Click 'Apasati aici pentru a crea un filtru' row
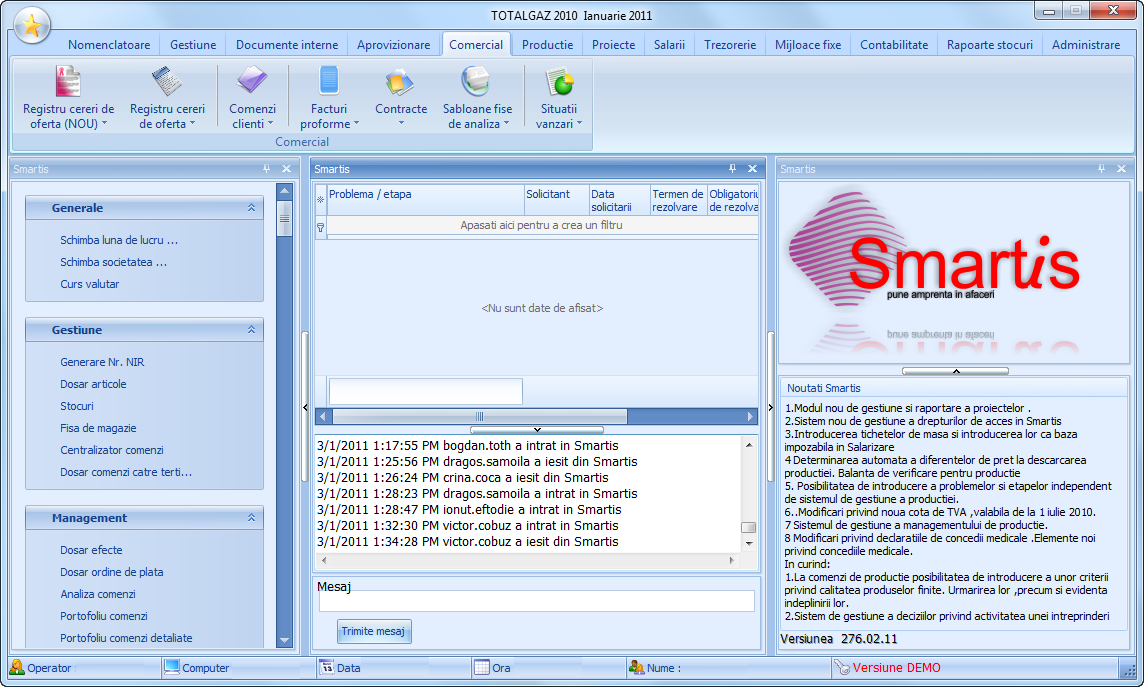 coord(542,225)
